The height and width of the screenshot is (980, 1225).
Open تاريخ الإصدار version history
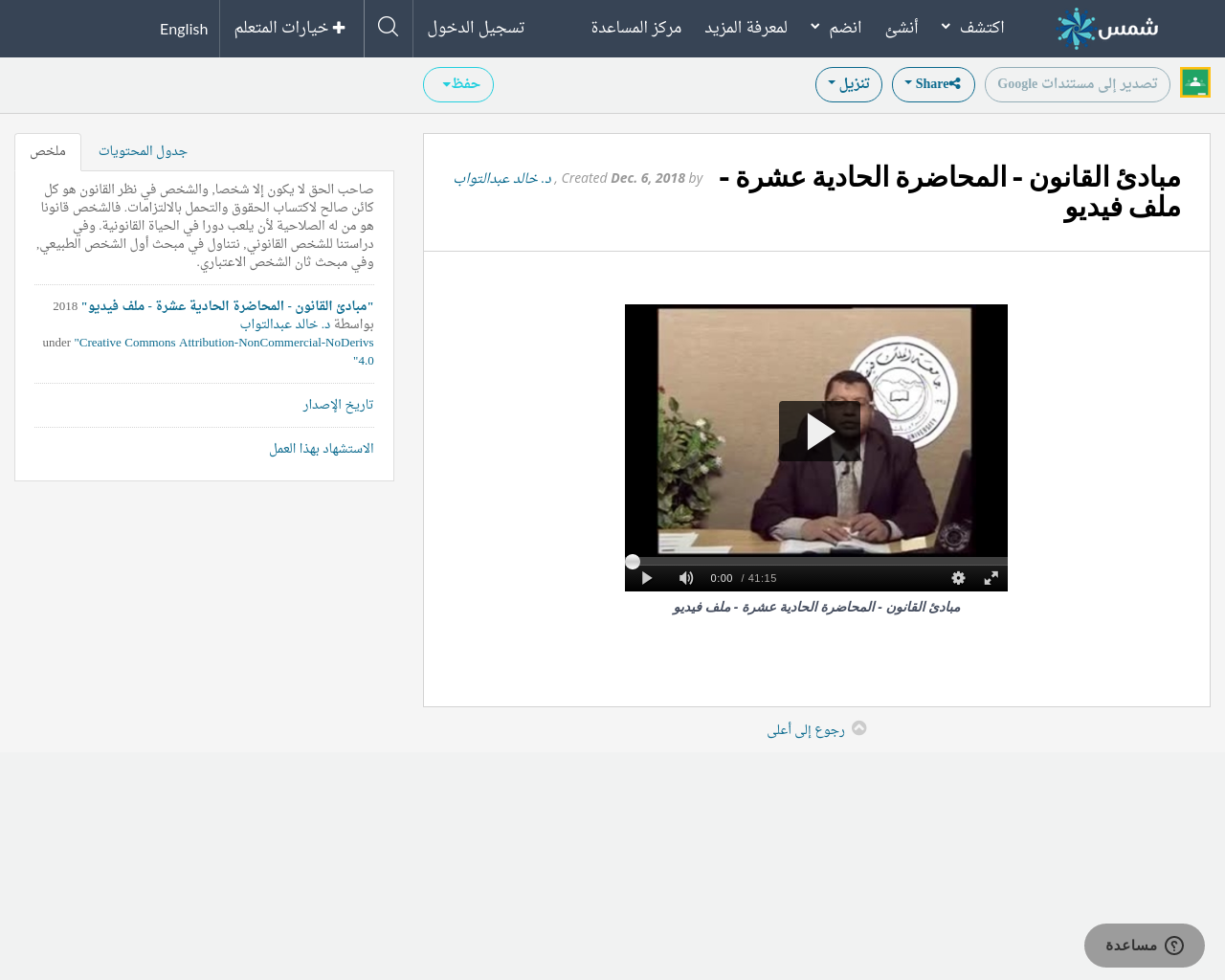coord(338,405)
